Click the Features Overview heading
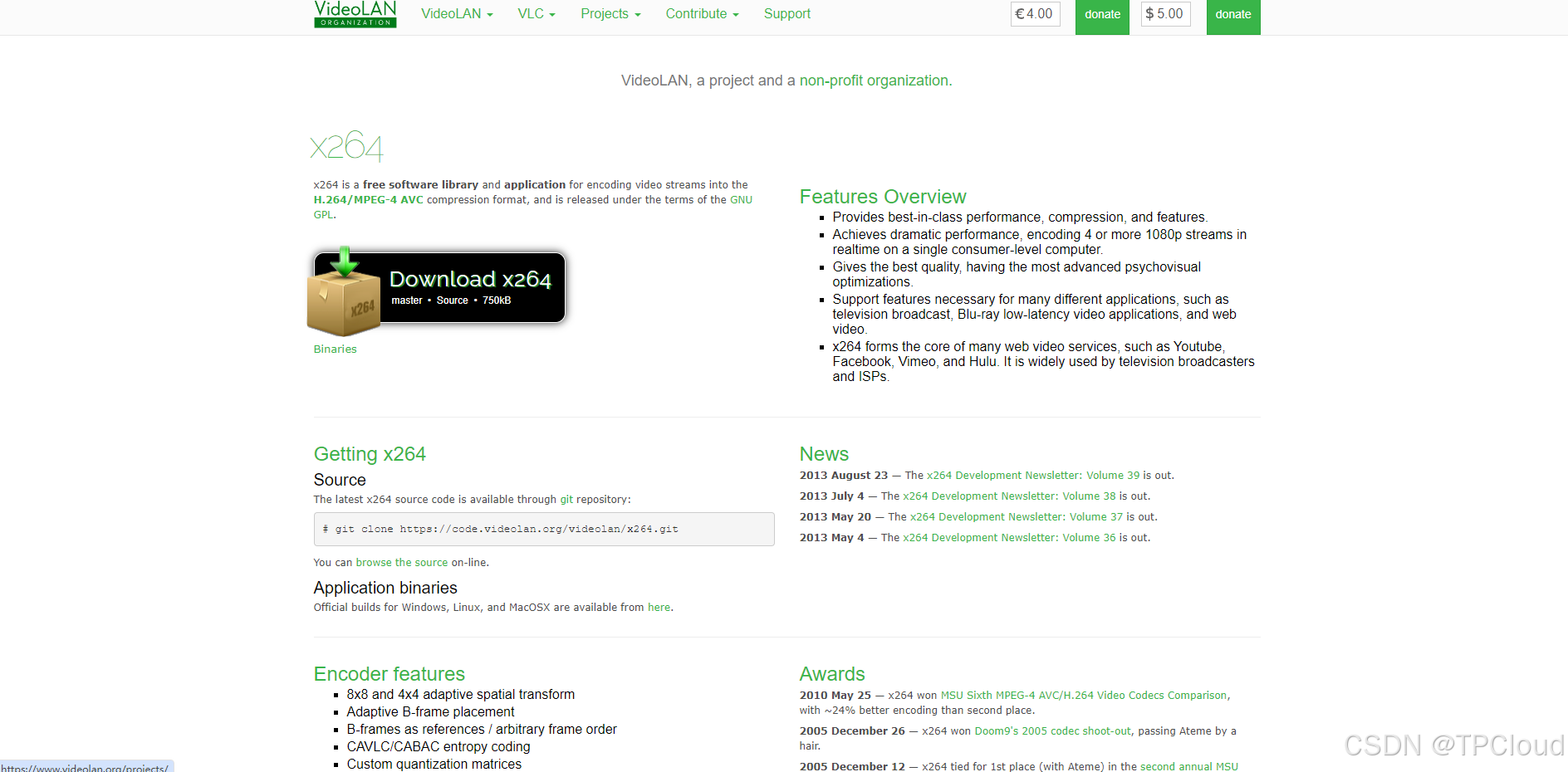This screenshot has width=1568, height=772. coord(883,197)
